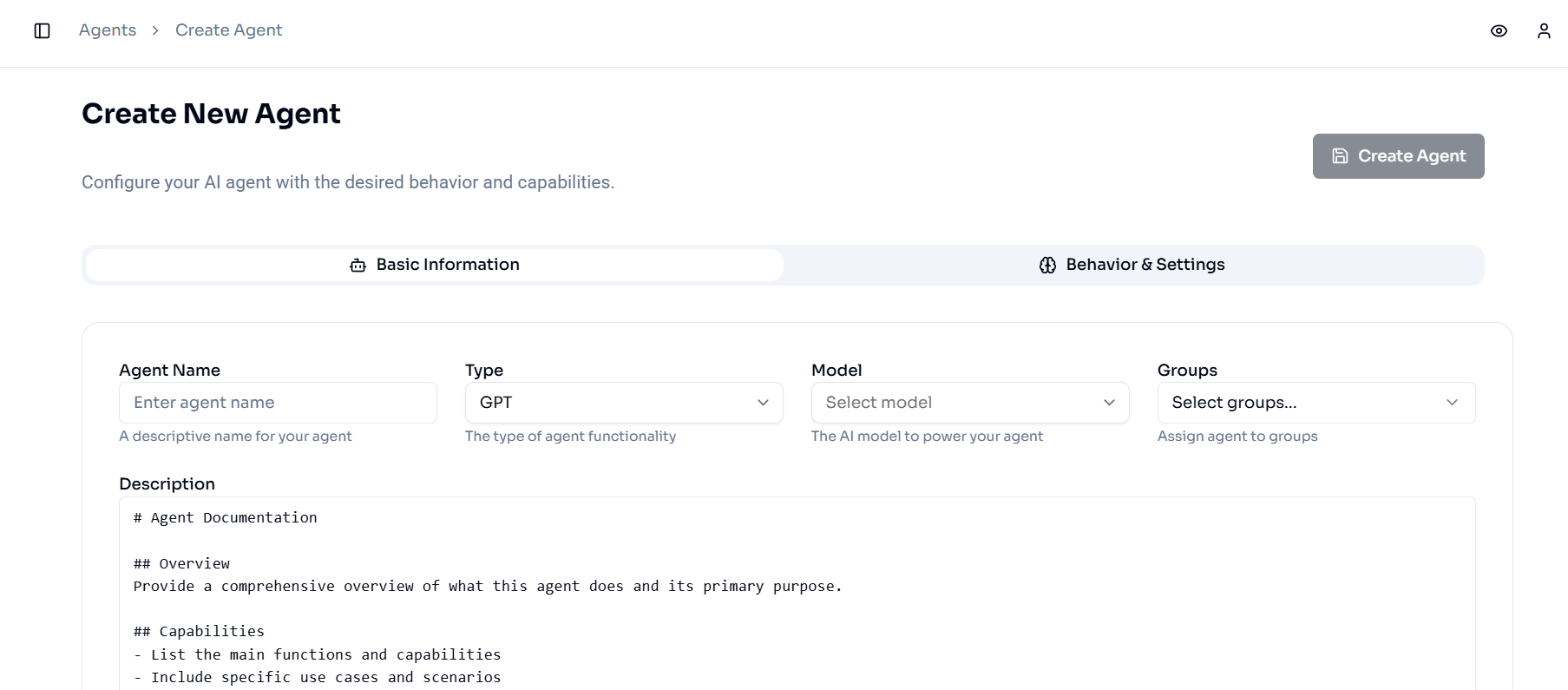1568x690 pixels.
Task: Open the user profile icon
Action: (x=1543, y=31)
